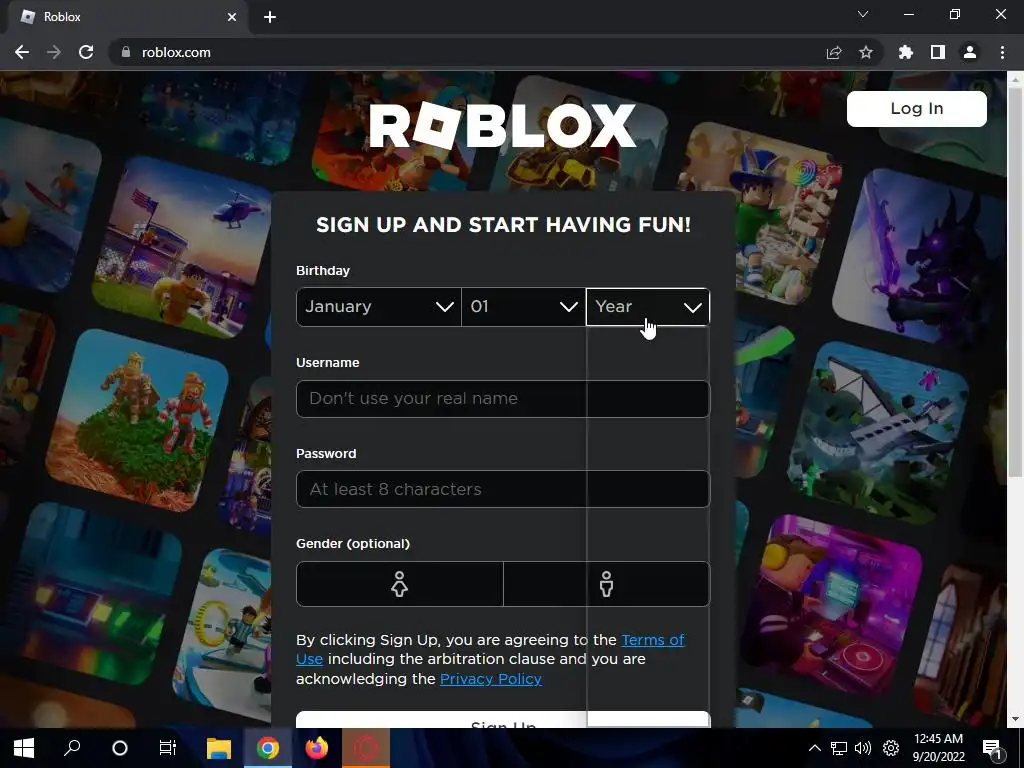The height and width of the screenshot is (768, 1024).
Task: Select the Roblox browser tab
Action: (x=127, y=17)
